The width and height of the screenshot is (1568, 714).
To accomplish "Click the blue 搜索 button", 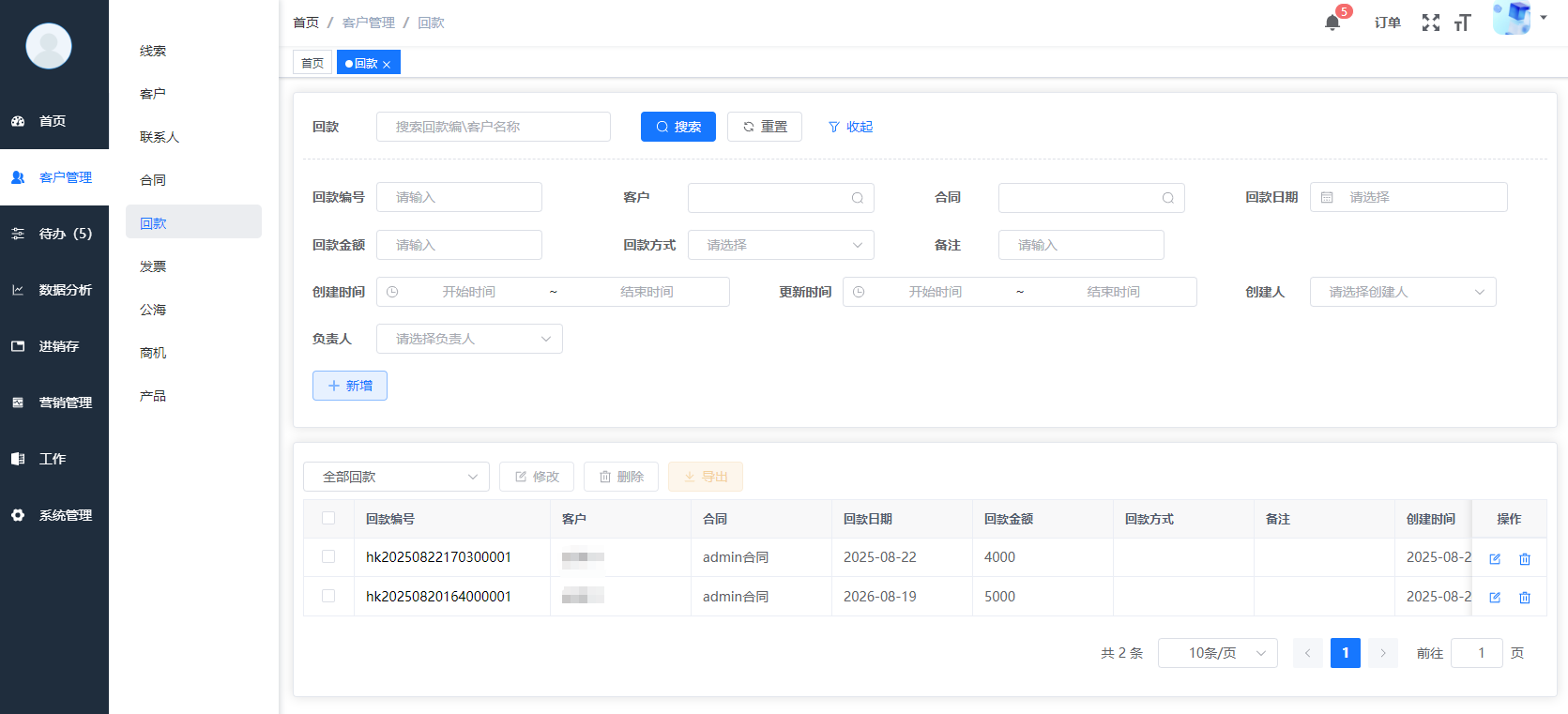I will tap(678, 127).
